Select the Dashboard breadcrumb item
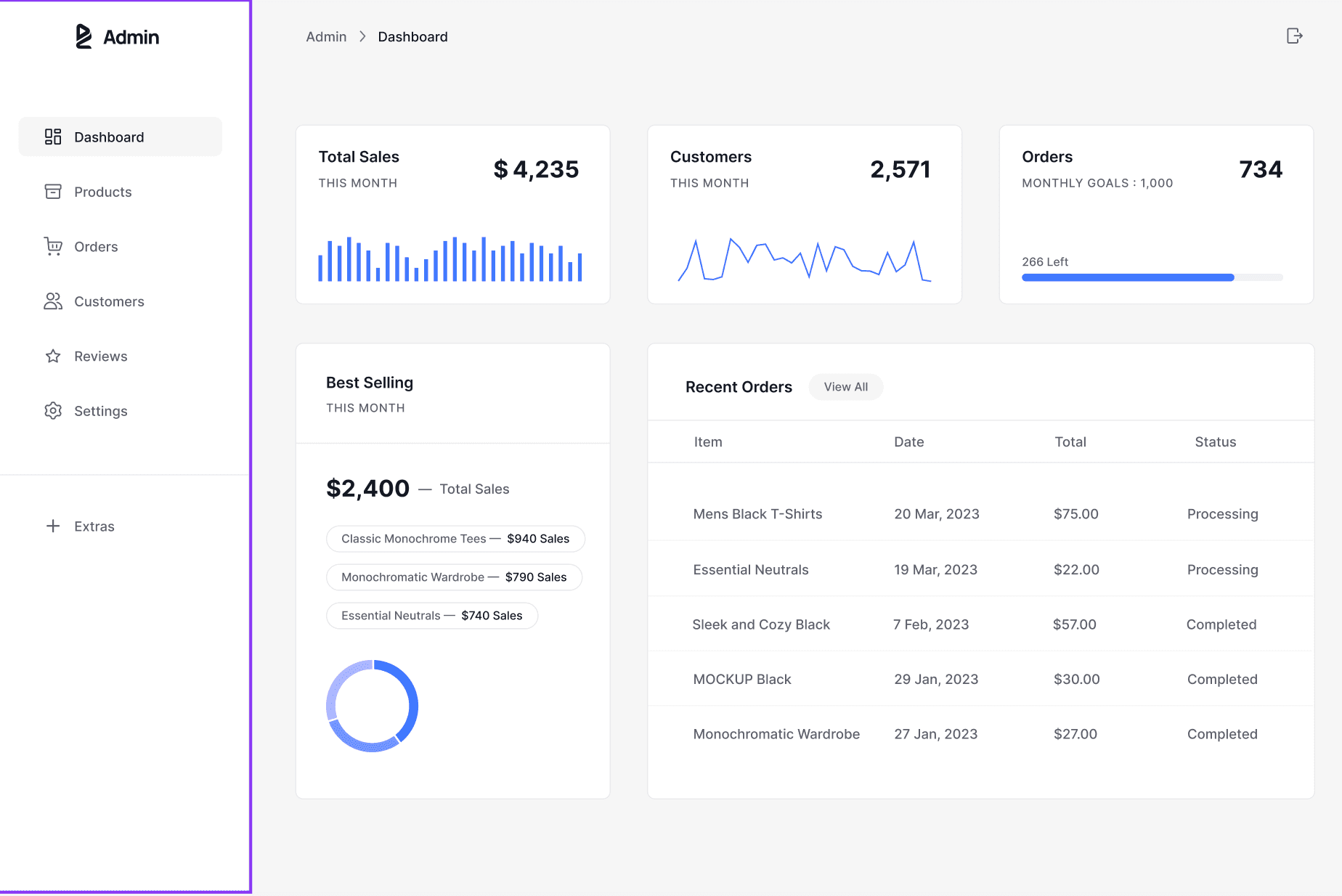1342x896 pixels. 412,36
